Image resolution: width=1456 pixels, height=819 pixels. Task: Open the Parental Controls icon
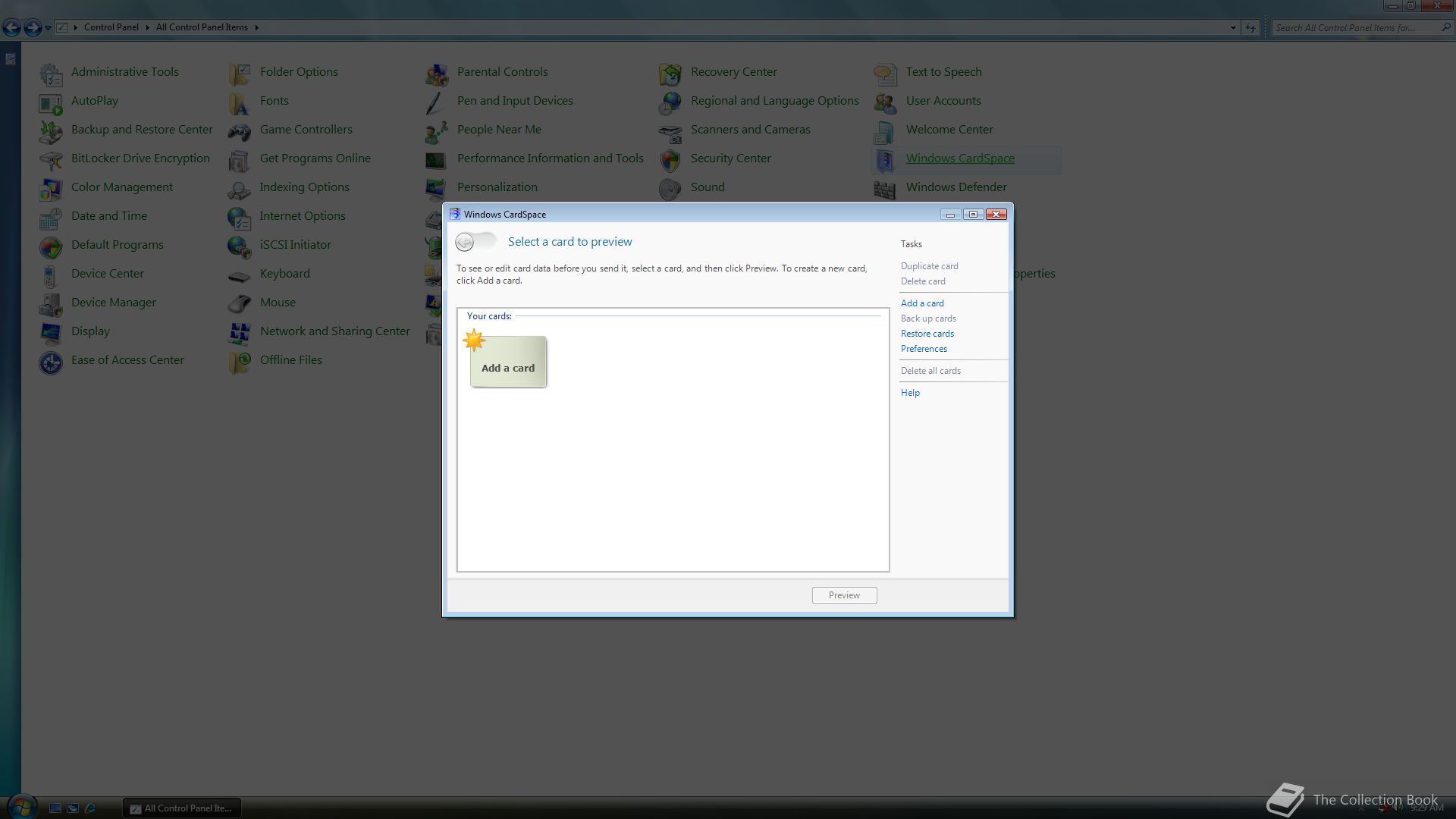[x=437, y=74]
